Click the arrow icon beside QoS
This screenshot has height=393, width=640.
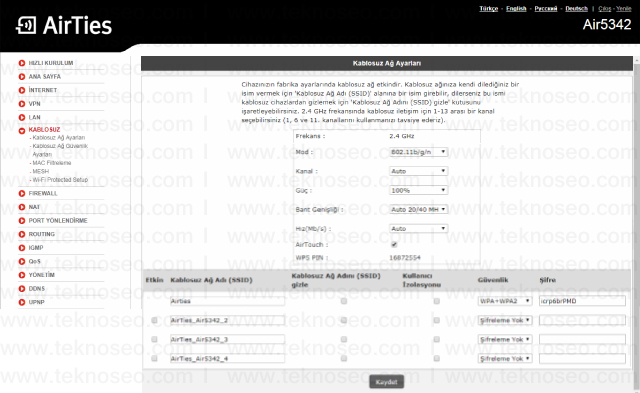22,261
